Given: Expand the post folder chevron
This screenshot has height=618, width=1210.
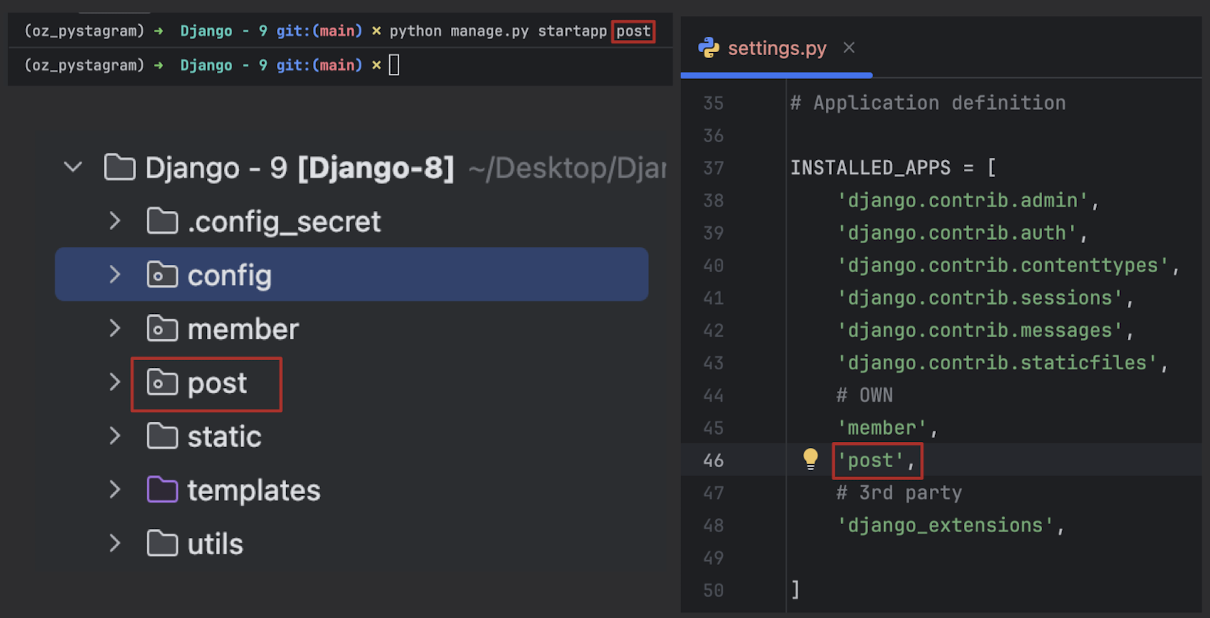Looking at the screenshot, I should click(x=115, y=382).
